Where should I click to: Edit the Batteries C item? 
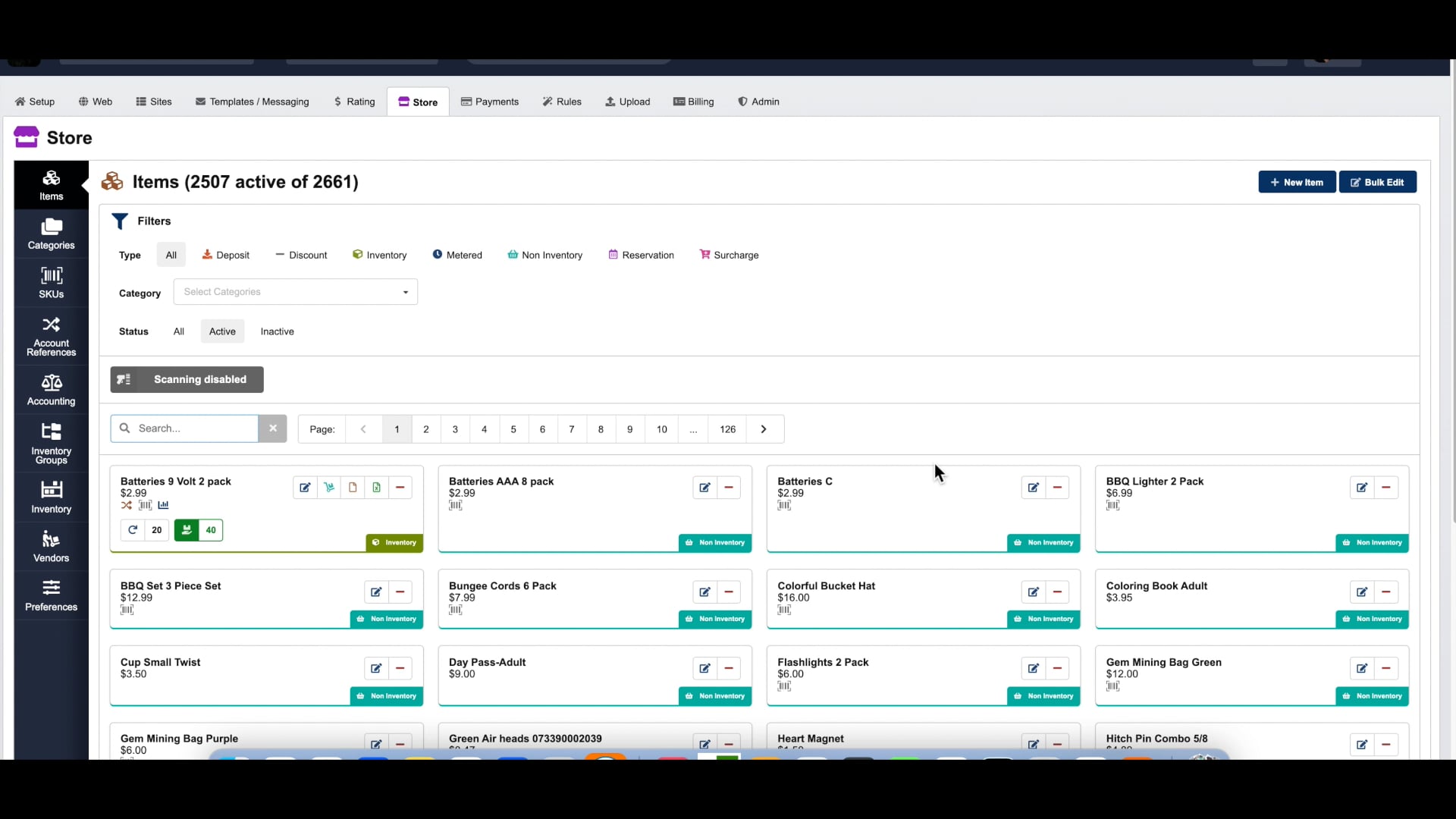coord(1033,488)
